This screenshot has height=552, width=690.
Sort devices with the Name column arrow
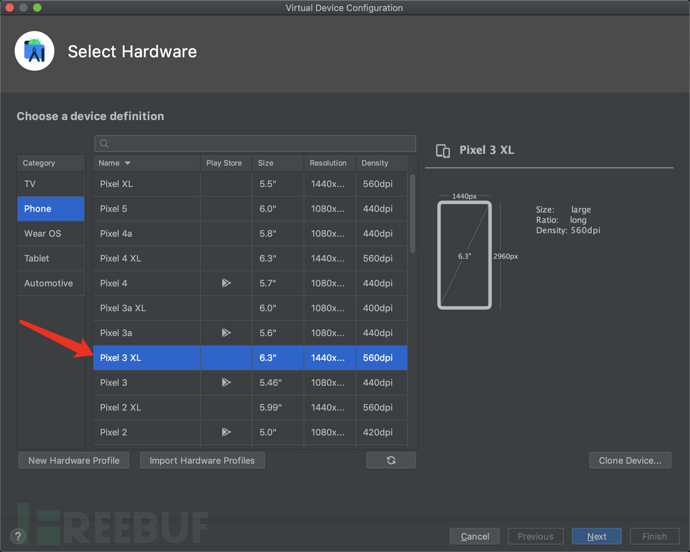coord(128,163)
